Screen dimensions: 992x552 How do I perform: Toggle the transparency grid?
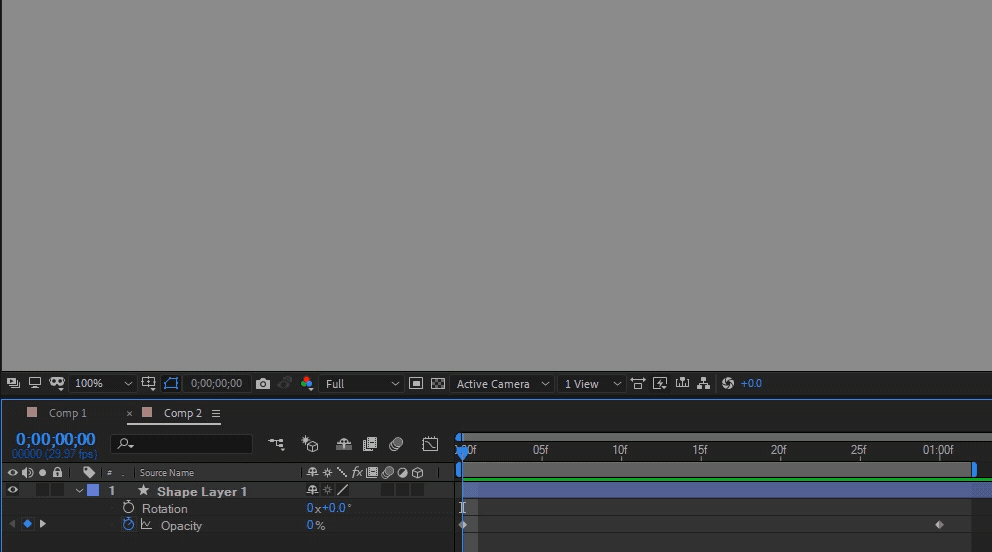pos(438,383)
